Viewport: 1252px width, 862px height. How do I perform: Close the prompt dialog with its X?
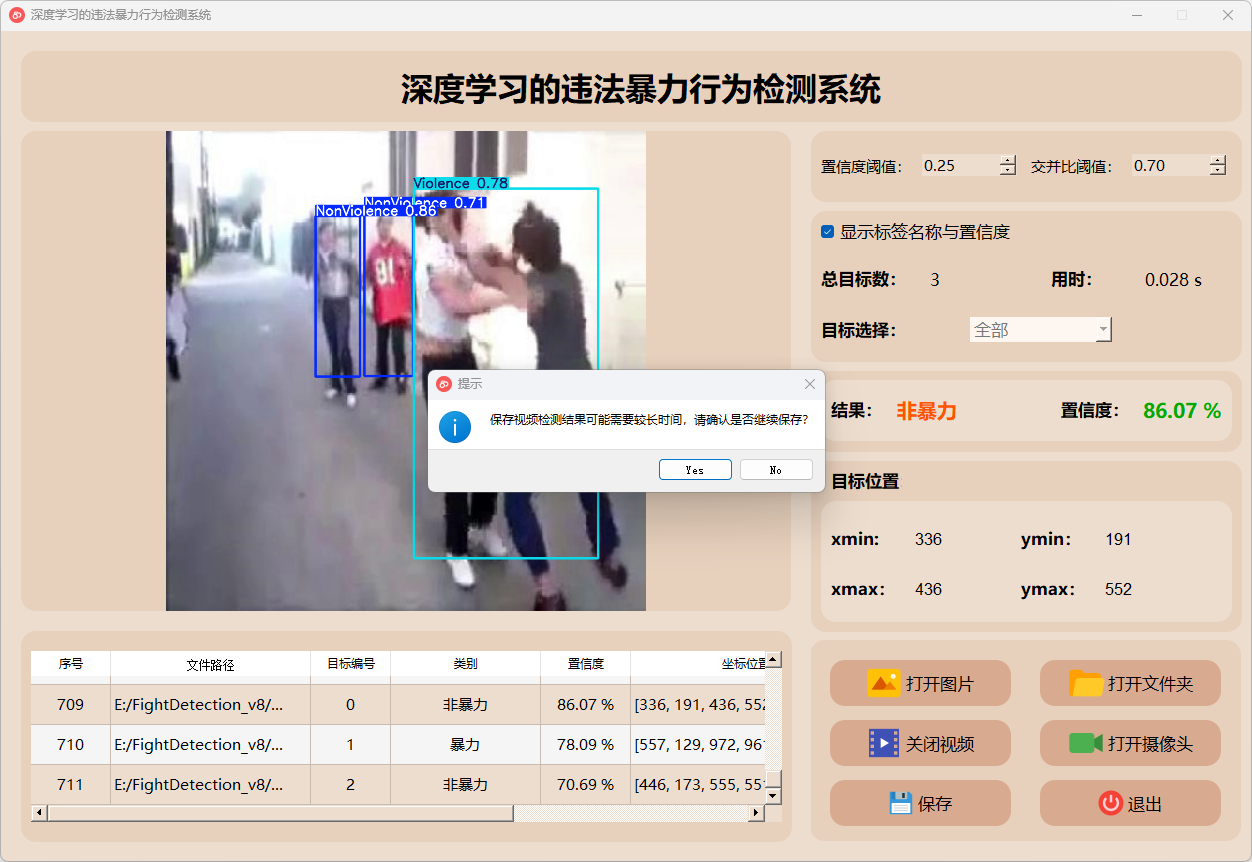[x=810, y=384]
